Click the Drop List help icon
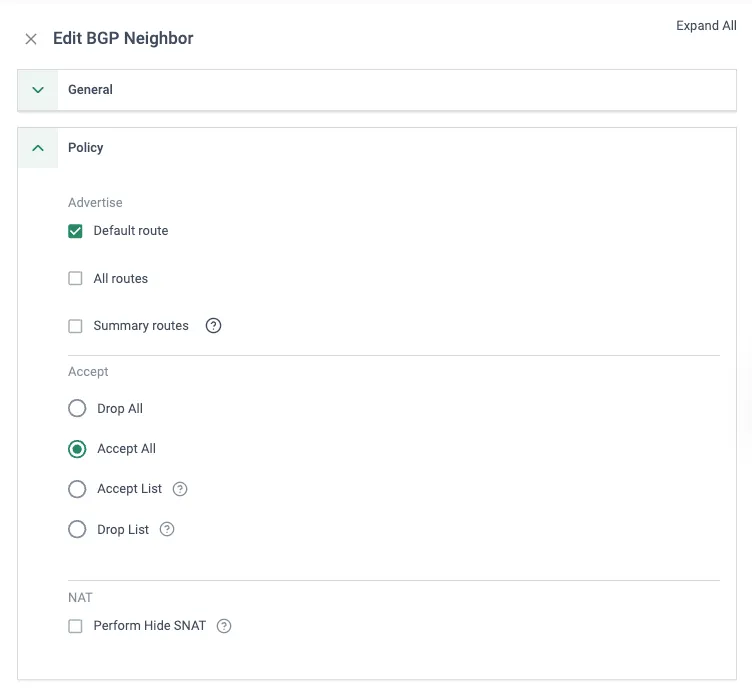 [x=167, y=529]
